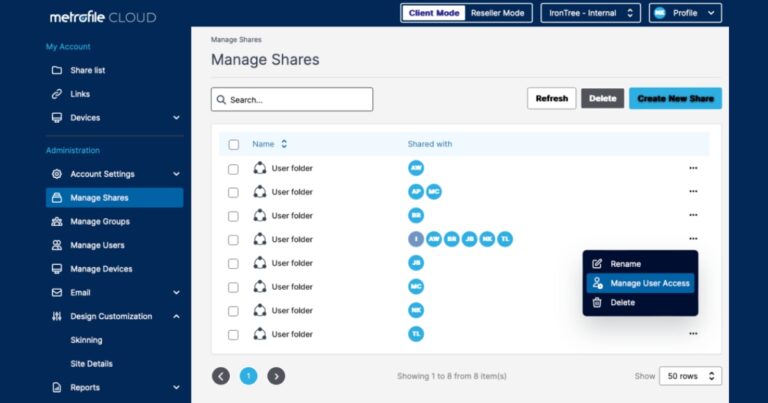
Task: Click the Manage Groups people icon
Action: (x=57, y=222)
